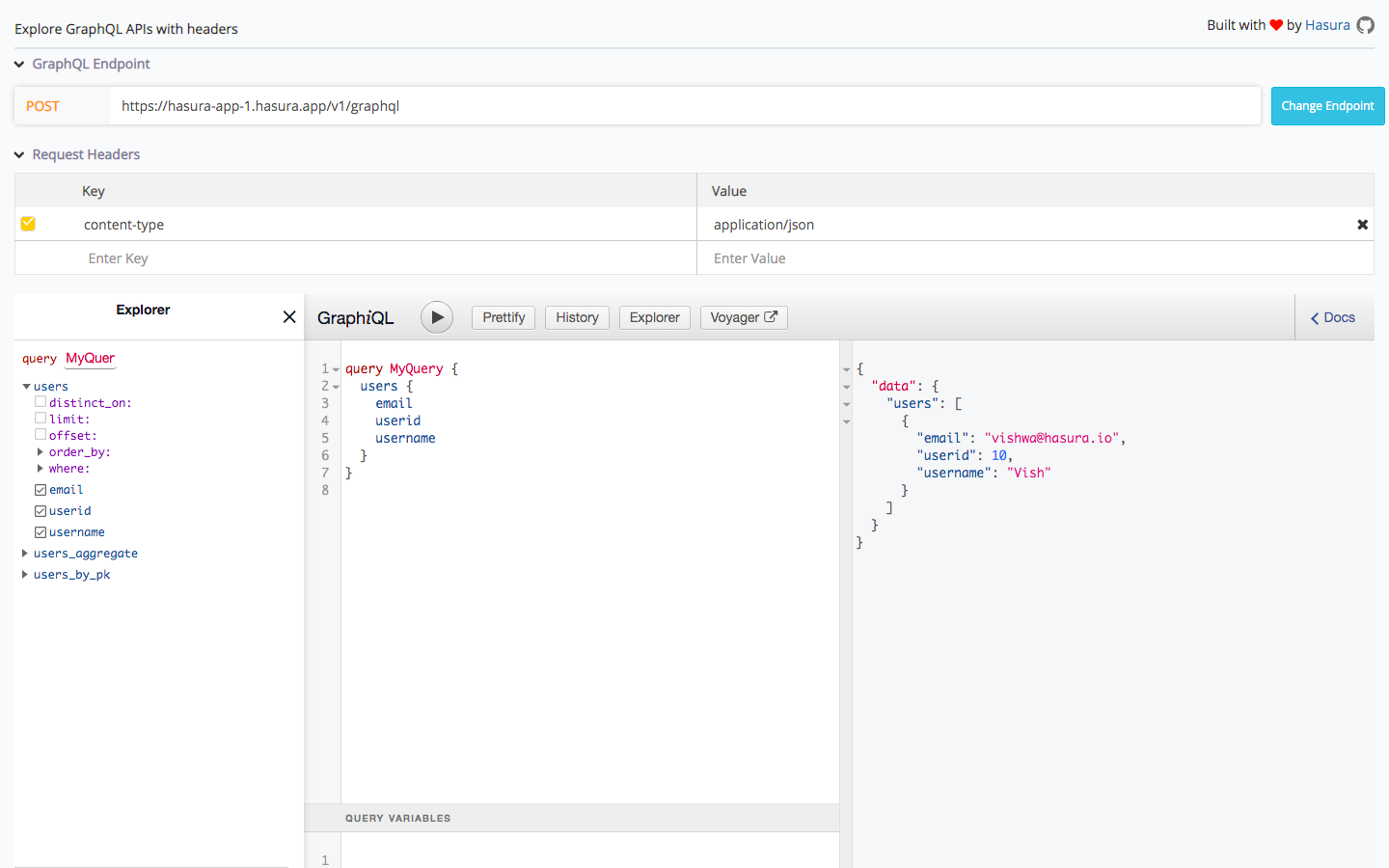The image size is (1389, 868).
Task: Fold the top-level result JSON brace
Action: click(847, 369)
